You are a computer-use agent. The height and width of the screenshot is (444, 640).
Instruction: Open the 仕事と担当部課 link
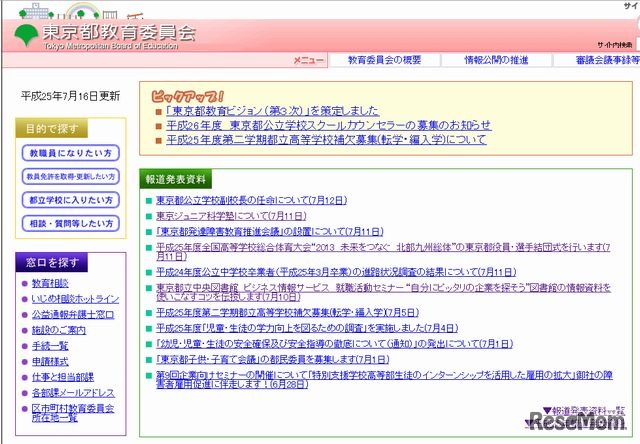(x=63, y=377)
